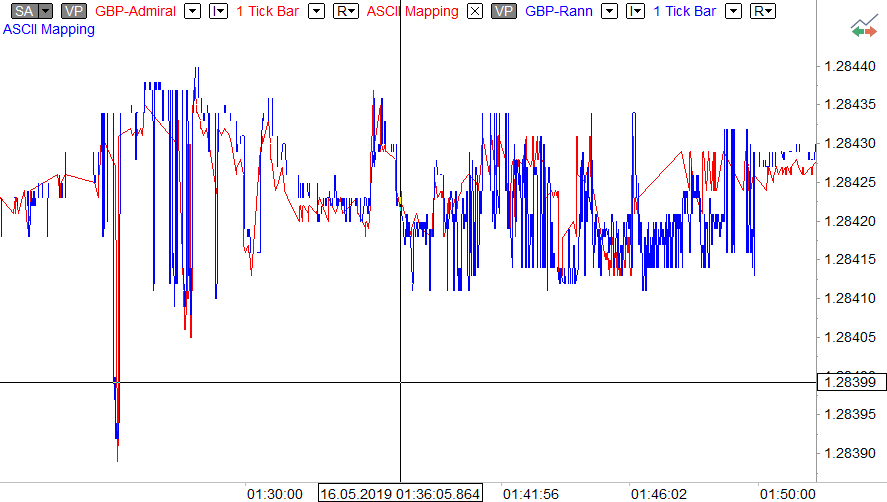Click the 1.28415 price axis label
The image size is (887, 502).
click(x=850, y=259)
